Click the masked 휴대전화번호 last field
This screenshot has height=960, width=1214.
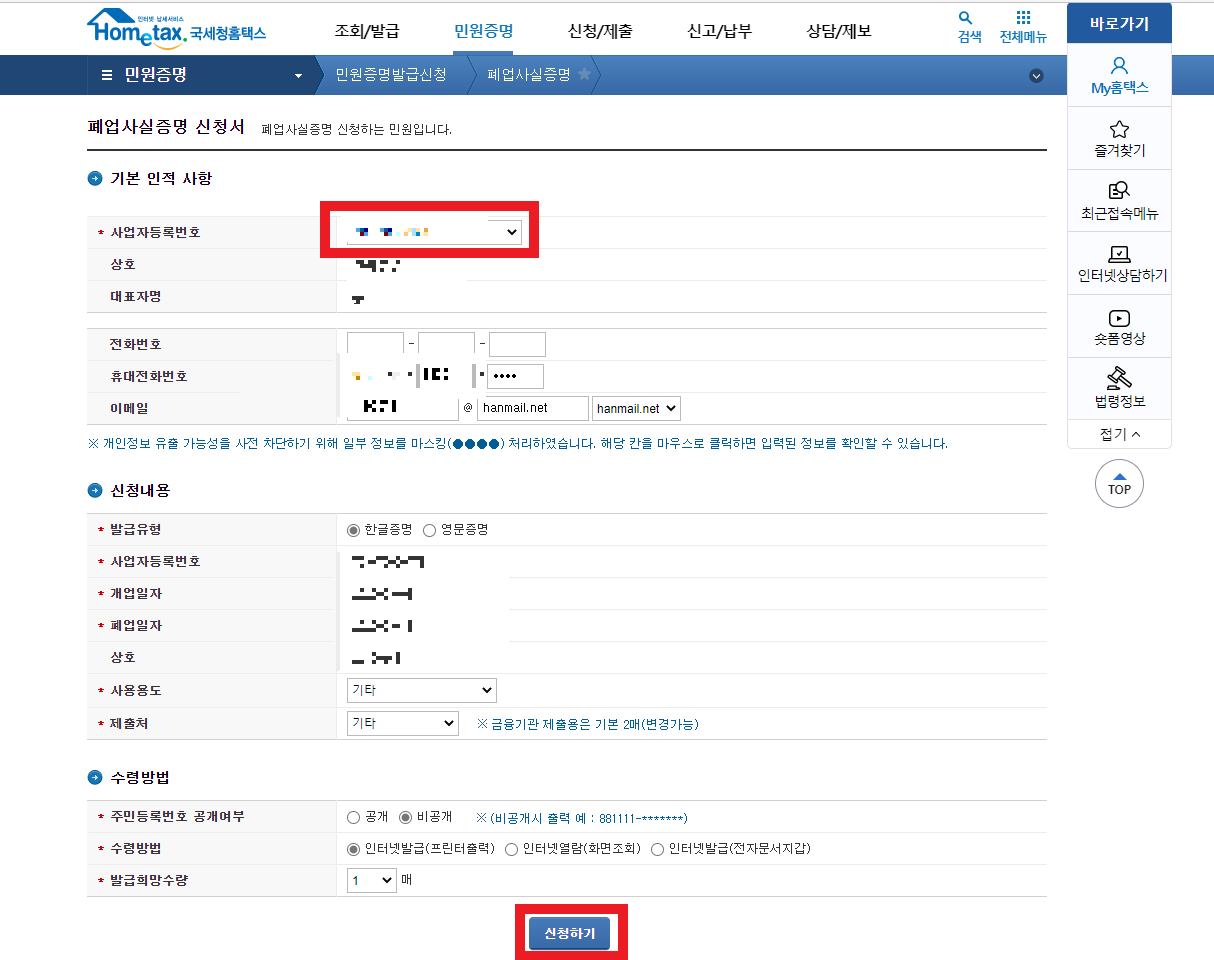(515, 376)
